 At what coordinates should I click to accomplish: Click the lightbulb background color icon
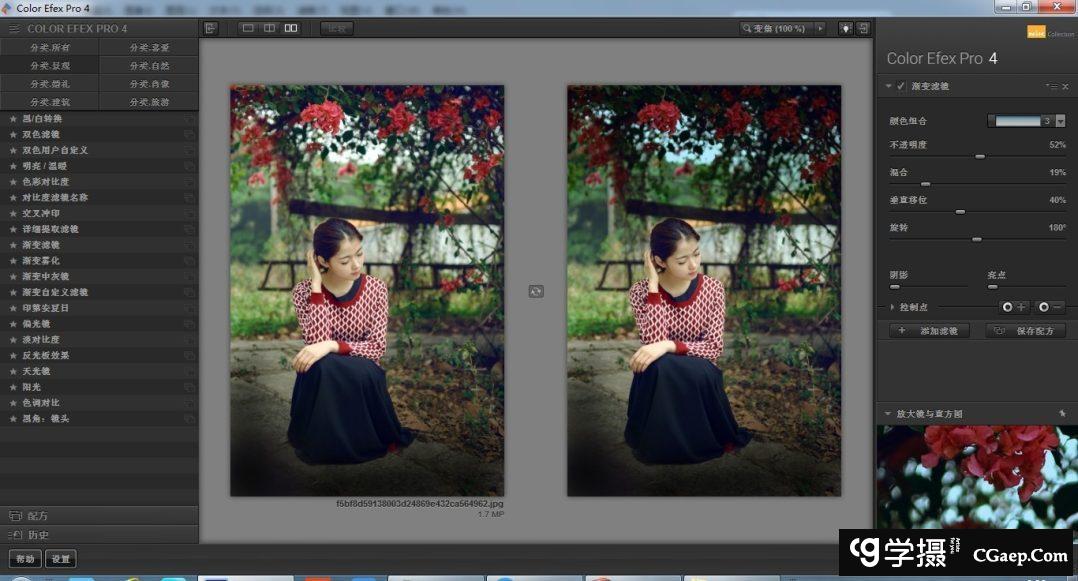click(x=846, y=28)
